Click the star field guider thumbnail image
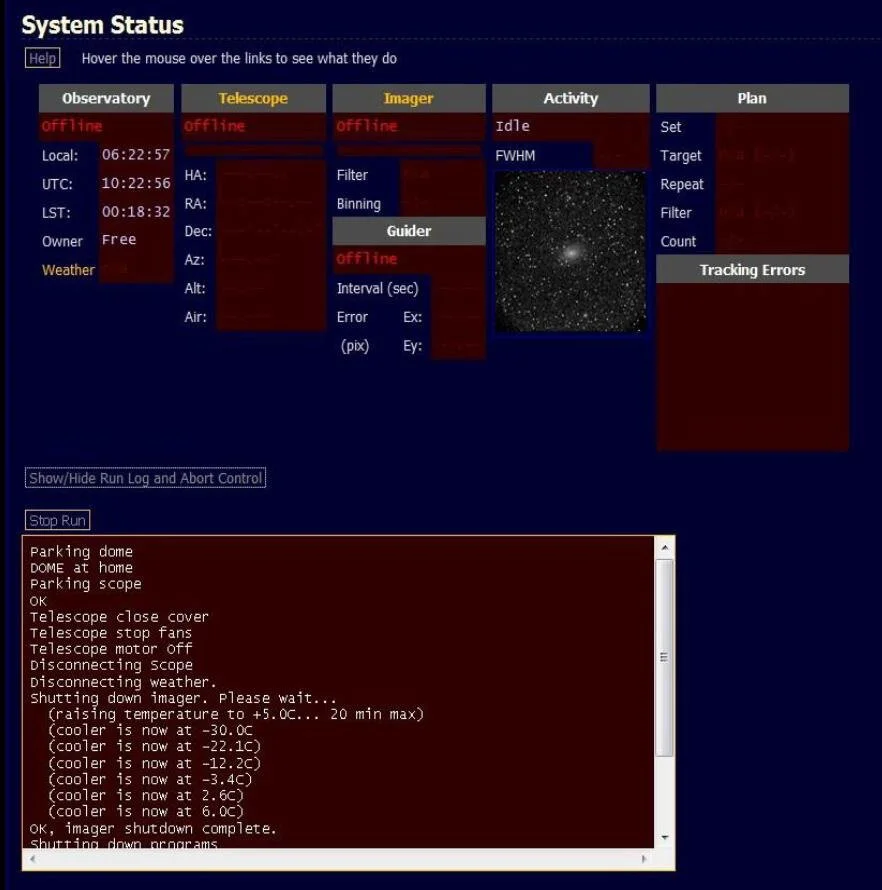 tap(570, 251)
